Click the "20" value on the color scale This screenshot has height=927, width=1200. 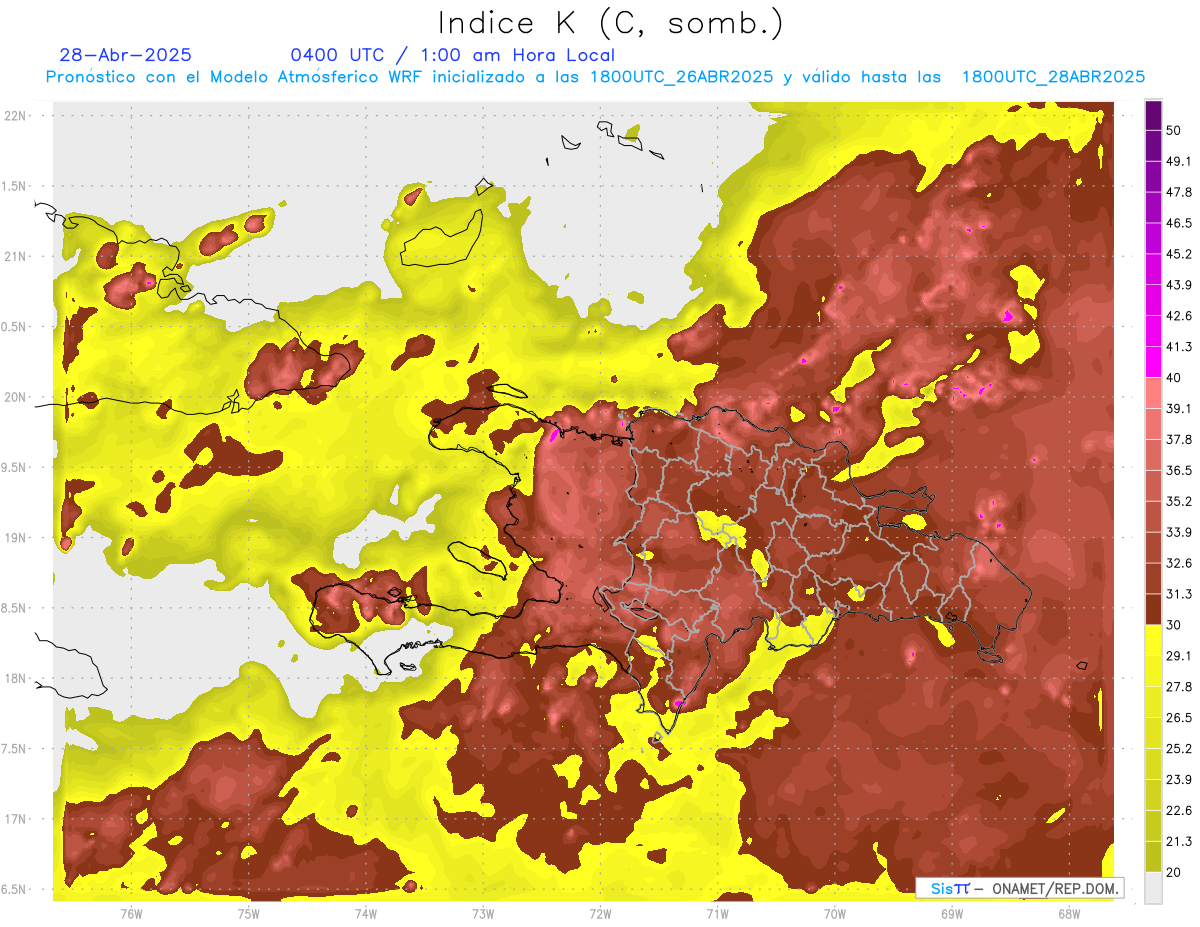tap(1175, 872)
